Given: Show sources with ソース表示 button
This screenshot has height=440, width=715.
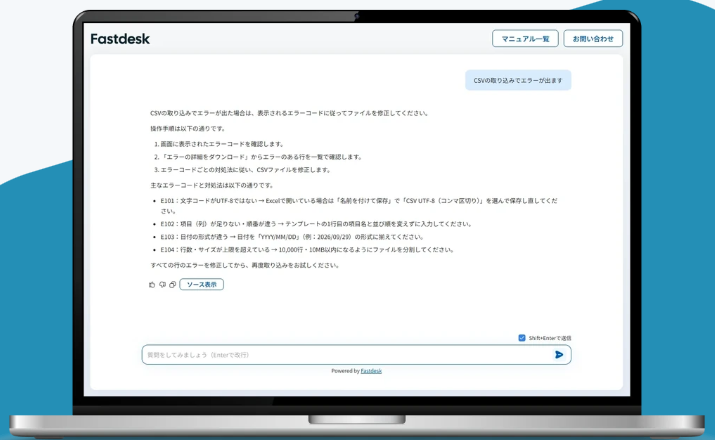Looking at the screenshot, I should click(202, 285).
